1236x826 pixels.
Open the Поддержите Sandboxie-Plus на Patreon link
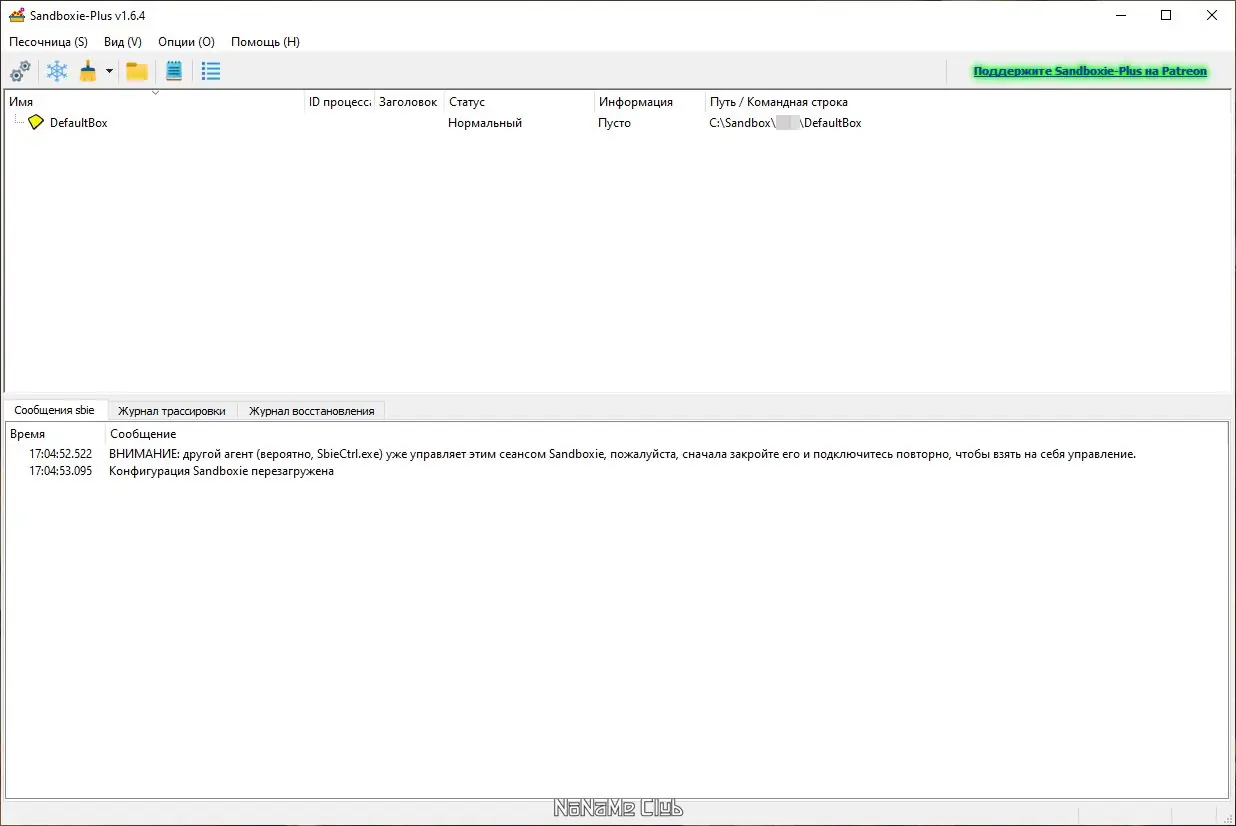(x=1090, y=71)
